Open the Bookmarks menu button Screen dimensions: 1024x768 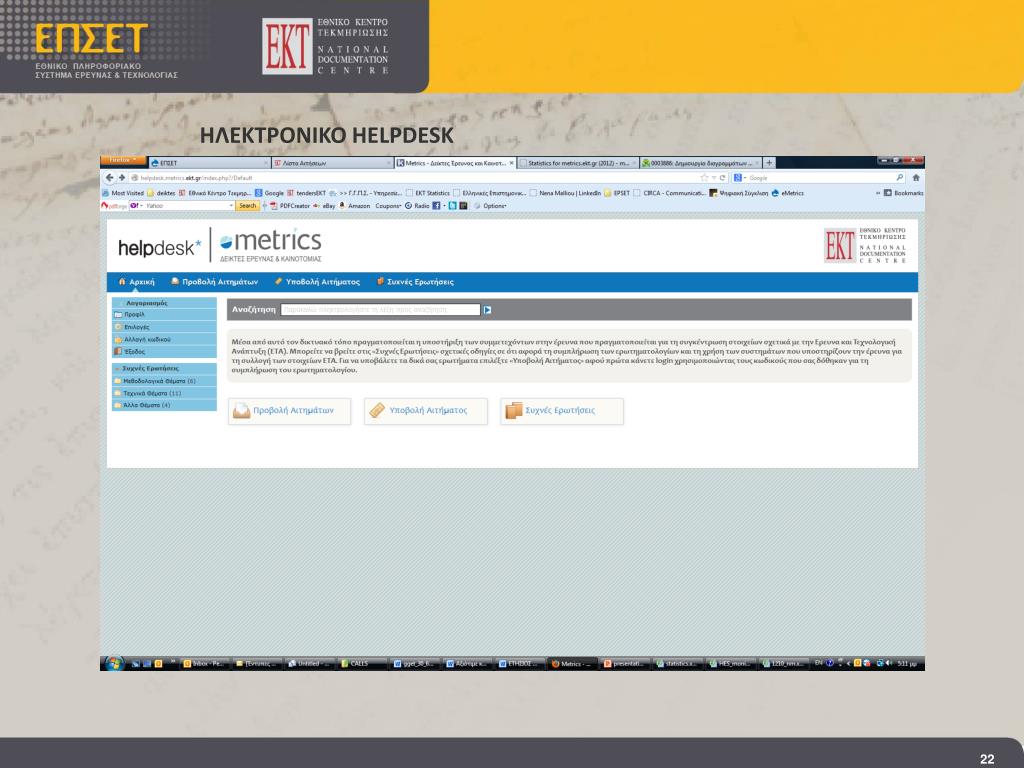tap(903, 193)
